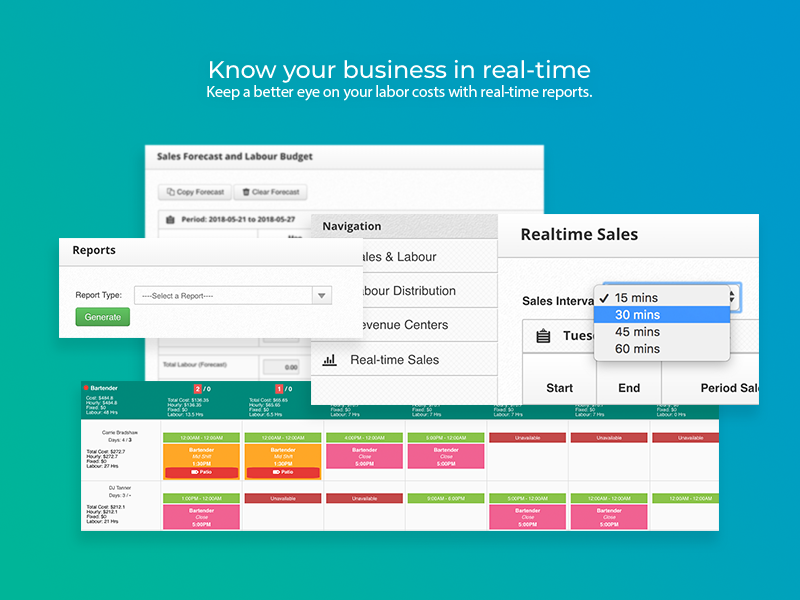Image resolution: width=800 pixels, height=600 pixels.
Task: Click the Navigation panel heading
Action: click(x=352, y=226)
